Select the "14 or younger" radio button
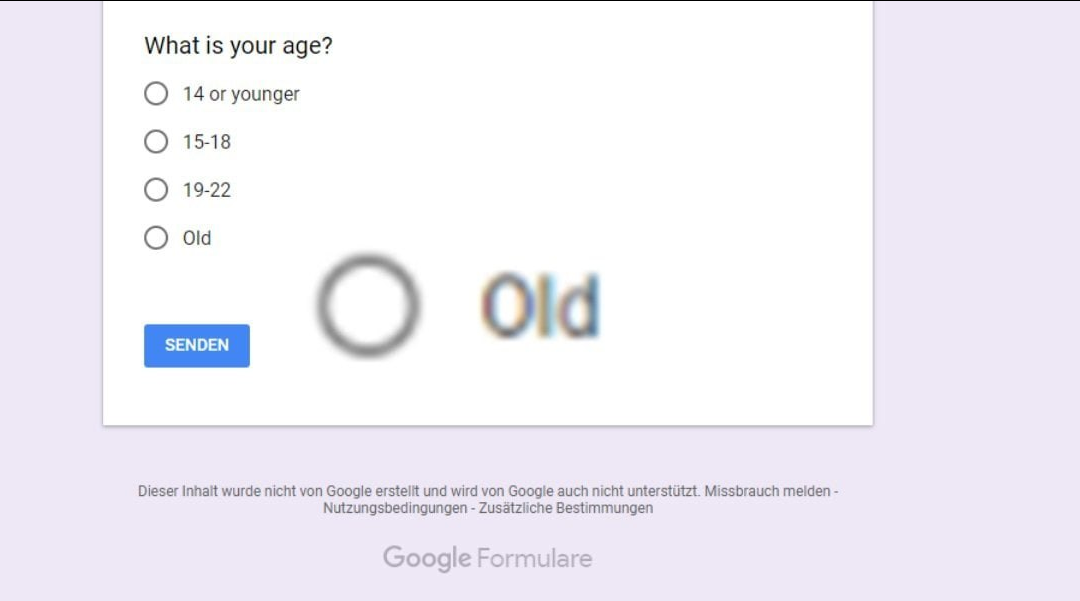 pyautogui.click(x=156, y=94)
